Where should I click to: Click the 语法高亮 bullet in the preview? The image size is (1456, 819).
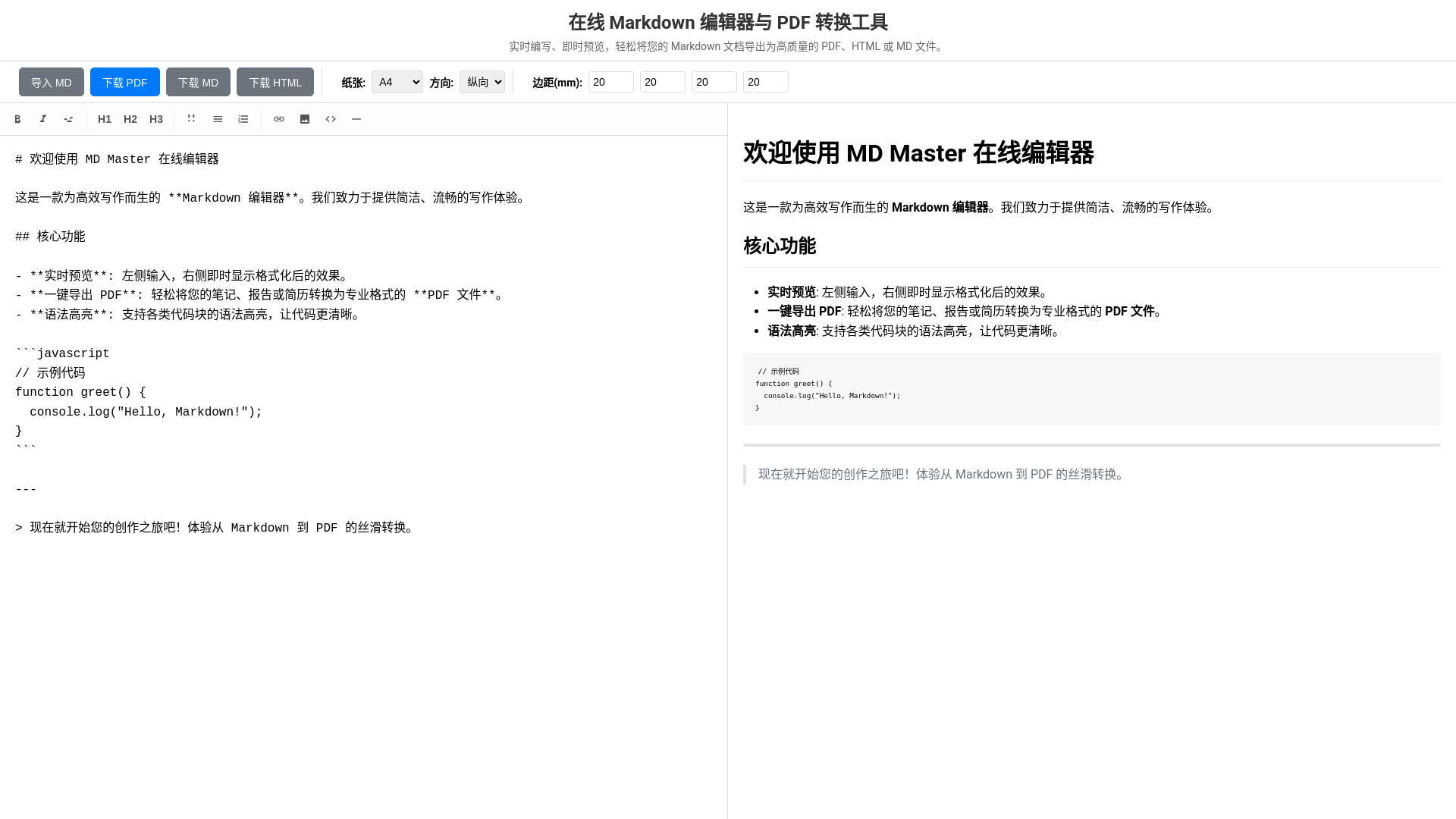click(x=915, y=331)
